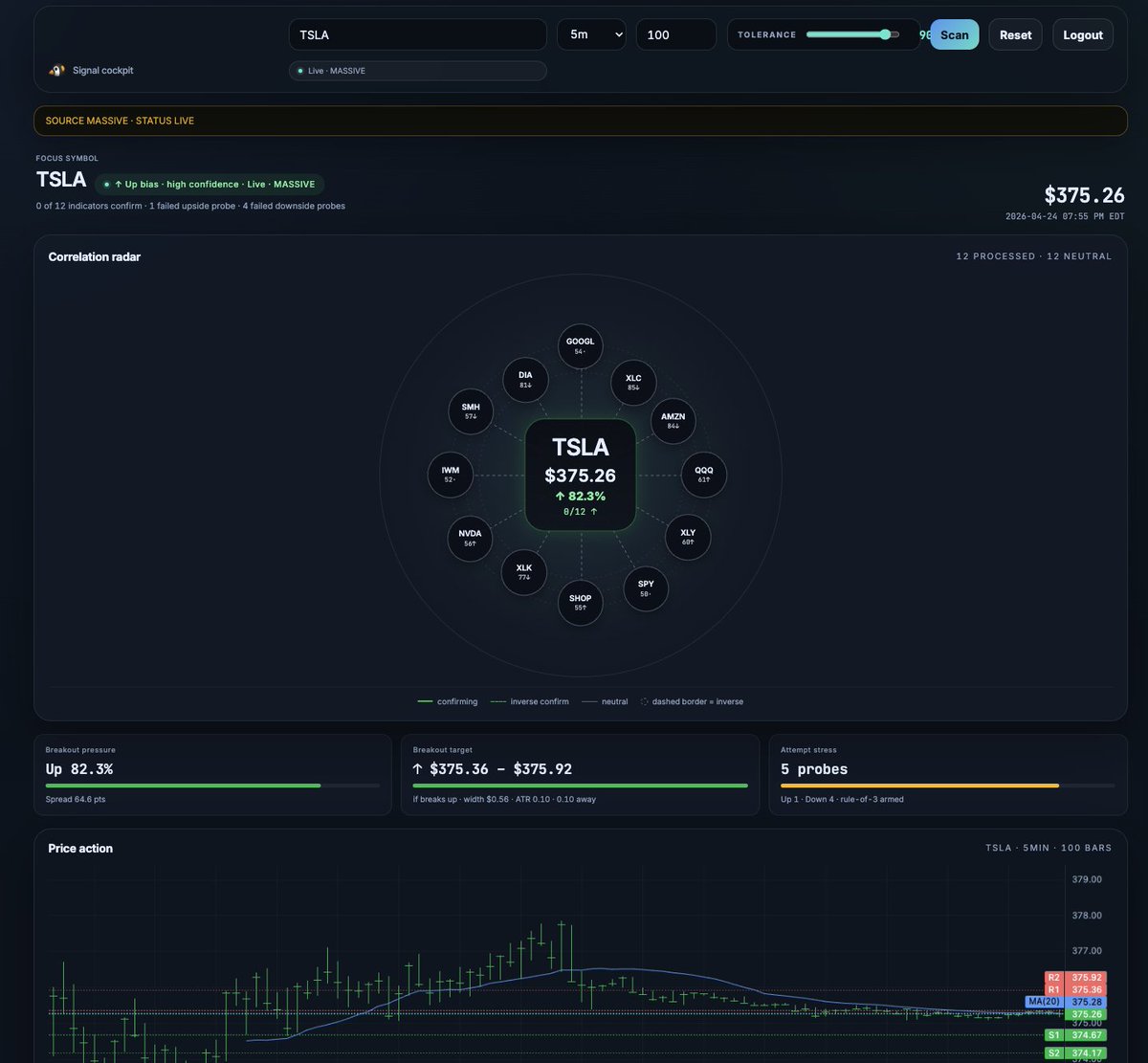Select the IWM node on the radar

[450, 475]
